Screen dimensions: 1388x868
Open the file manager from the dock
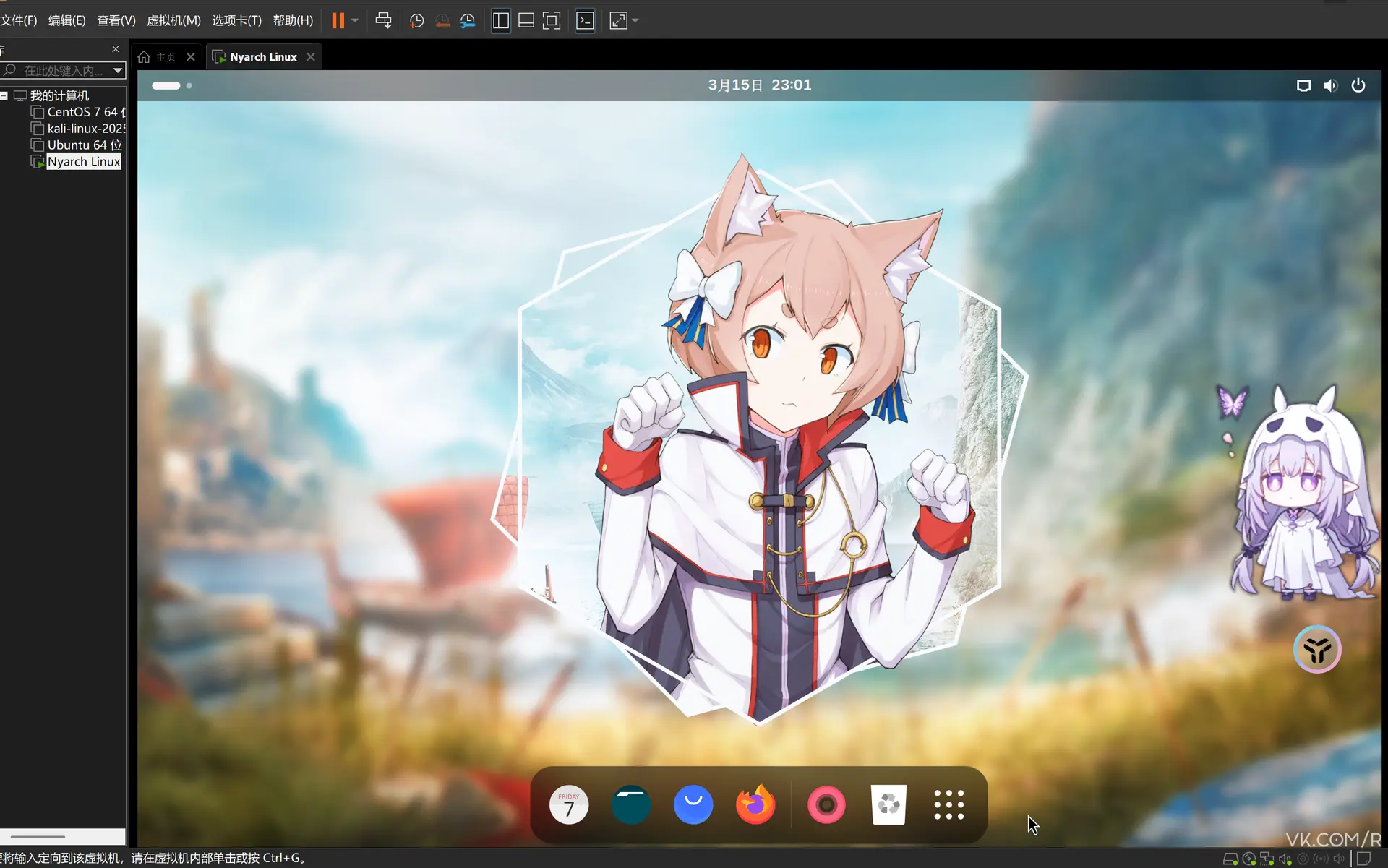pyautogui.click(x=631, y=804)
